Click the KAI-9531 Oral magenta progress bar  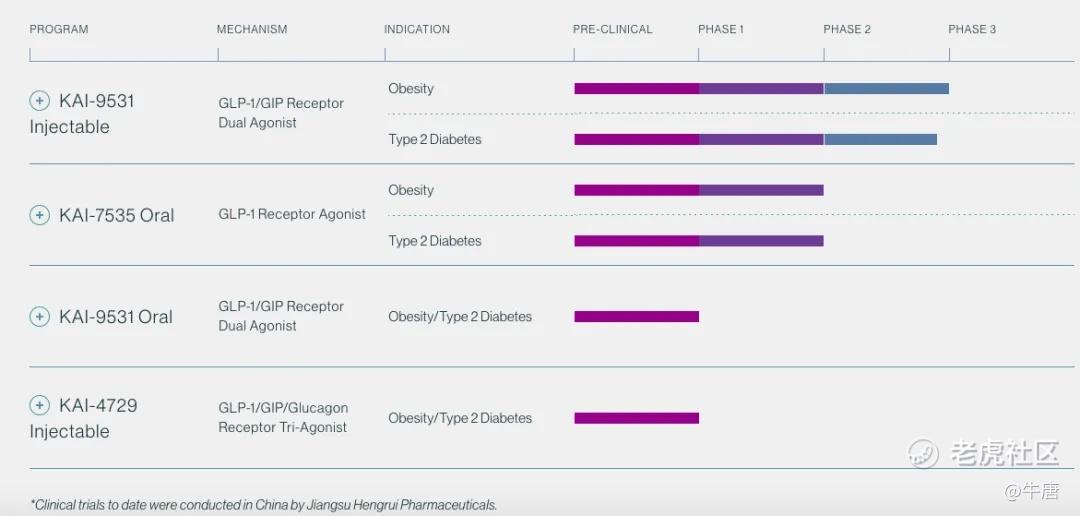tap(636, 317)
